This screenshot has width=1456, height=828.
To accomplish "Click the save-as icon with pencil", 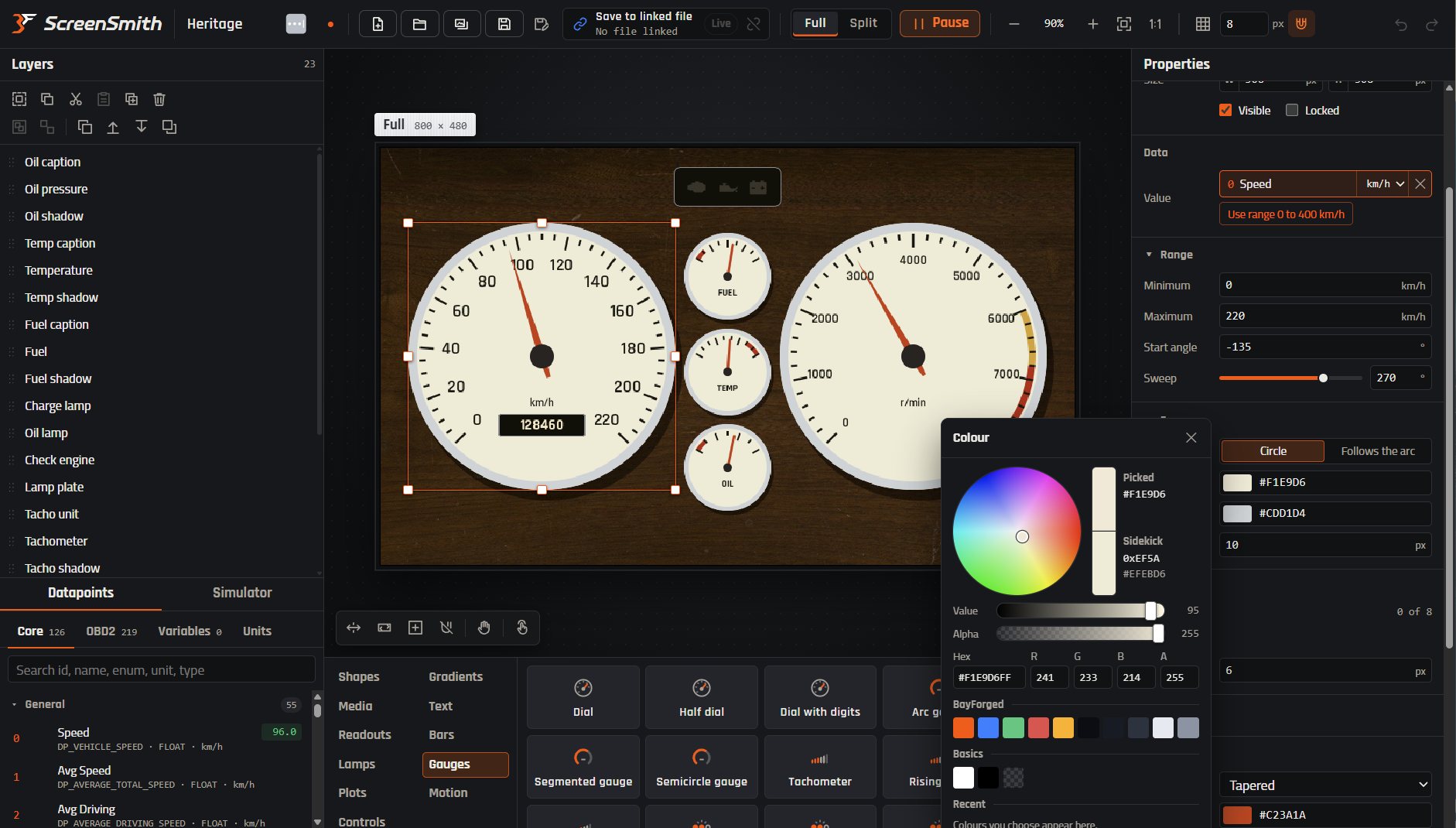I will [x=542, y=24].
